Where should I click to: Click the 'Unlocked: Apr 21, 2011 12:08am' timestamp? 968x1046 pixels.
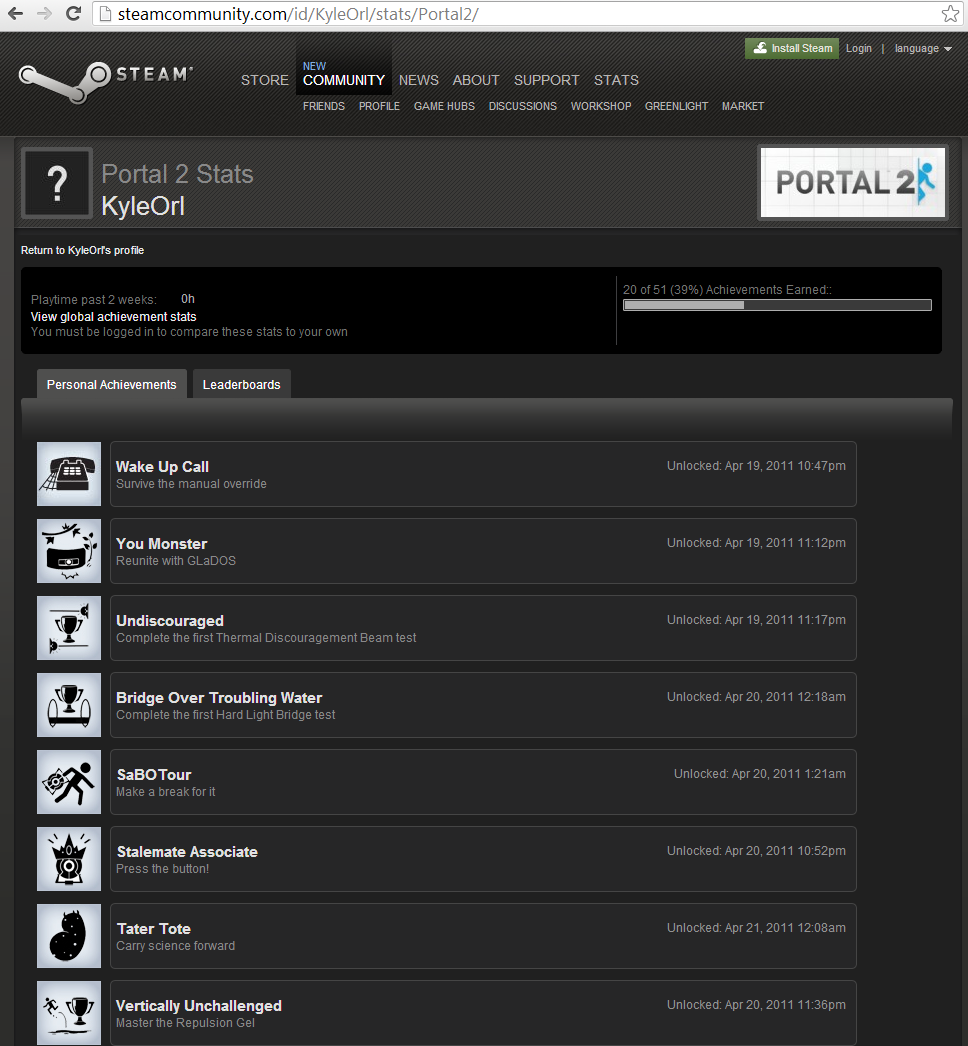(757, 928)
